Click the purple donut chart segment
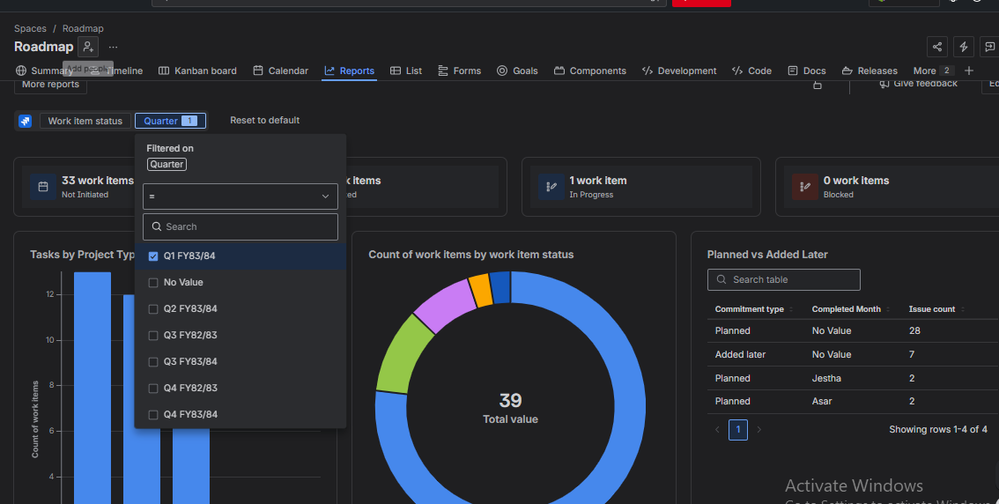This screenshot has width=999, height=504. pyautogui.click(x=444, y=307)
